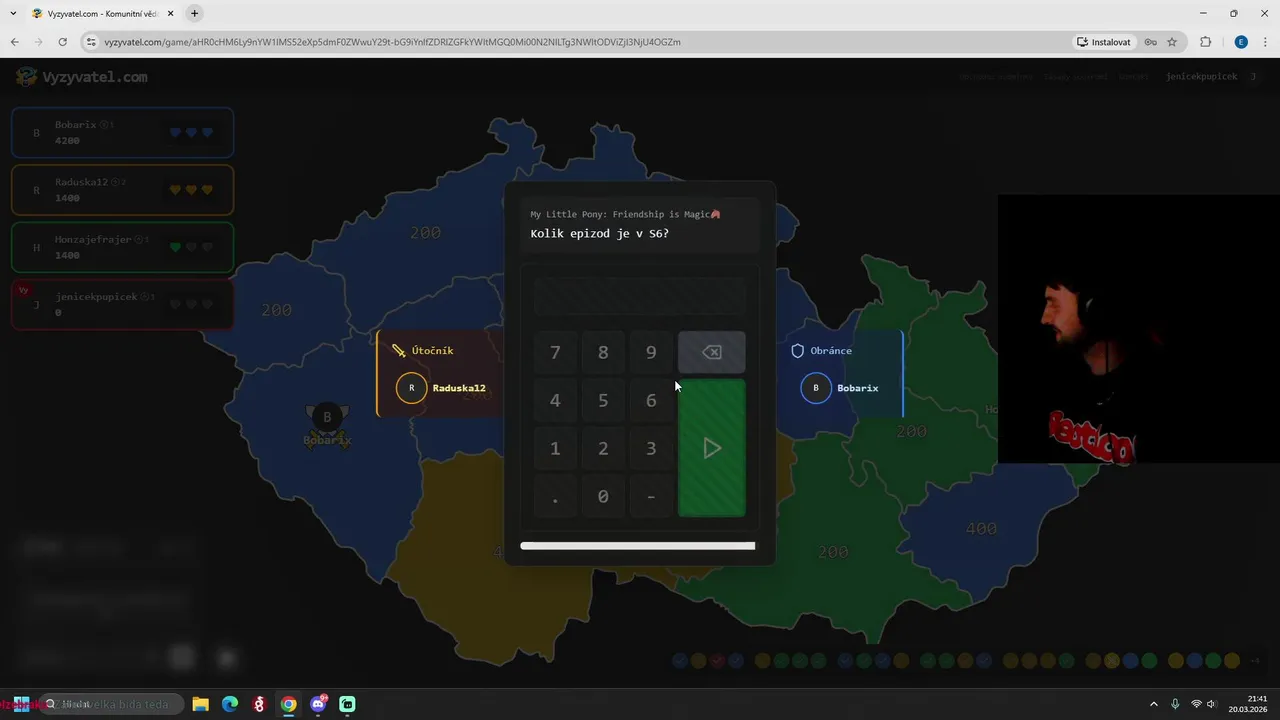Open Chrome from taskbar
1280x720 pixels.
point(288,704)
